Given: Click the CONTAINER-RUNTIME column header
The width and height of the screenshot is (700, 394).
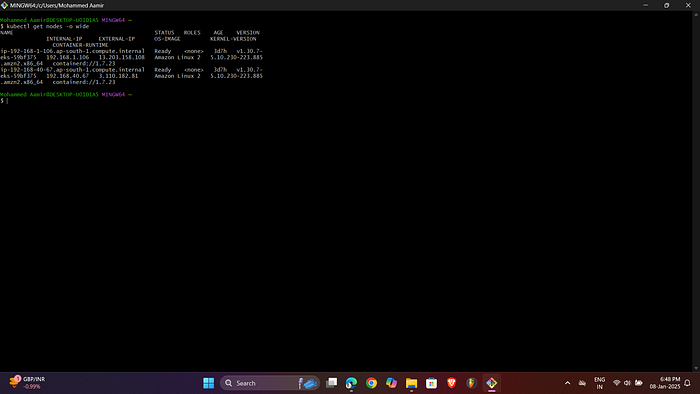Looking at the screenshot, I should [80, 45].
